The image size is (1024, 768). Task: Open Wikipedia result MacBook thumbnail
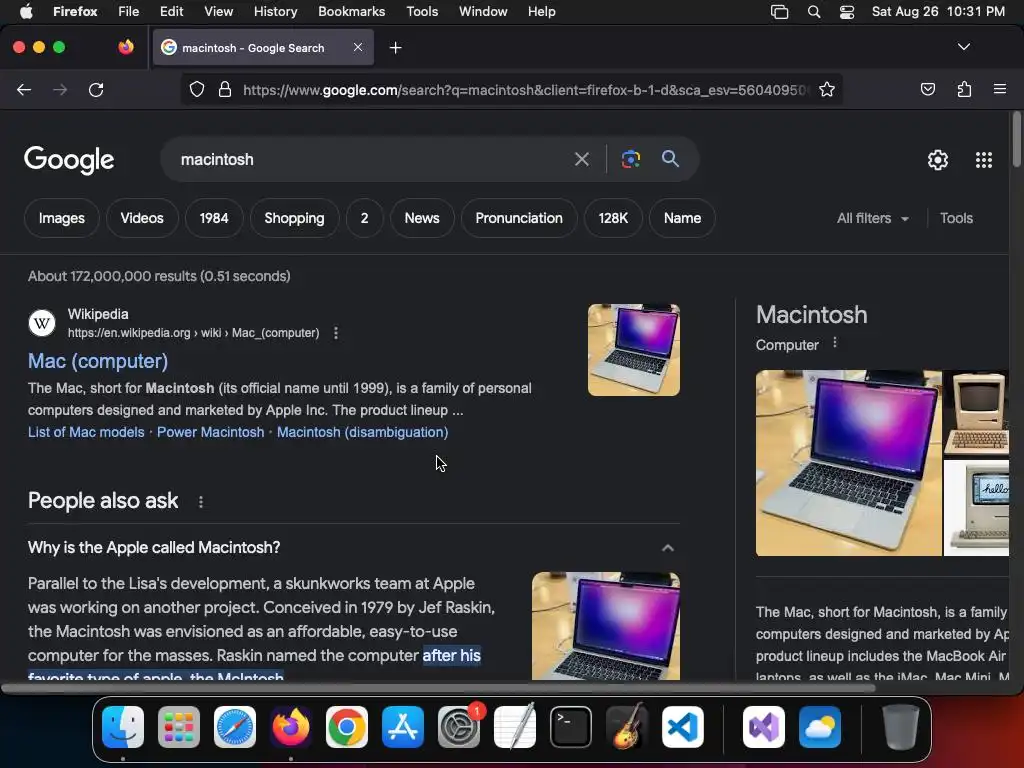pyautogui.click(x=633, y=349)
